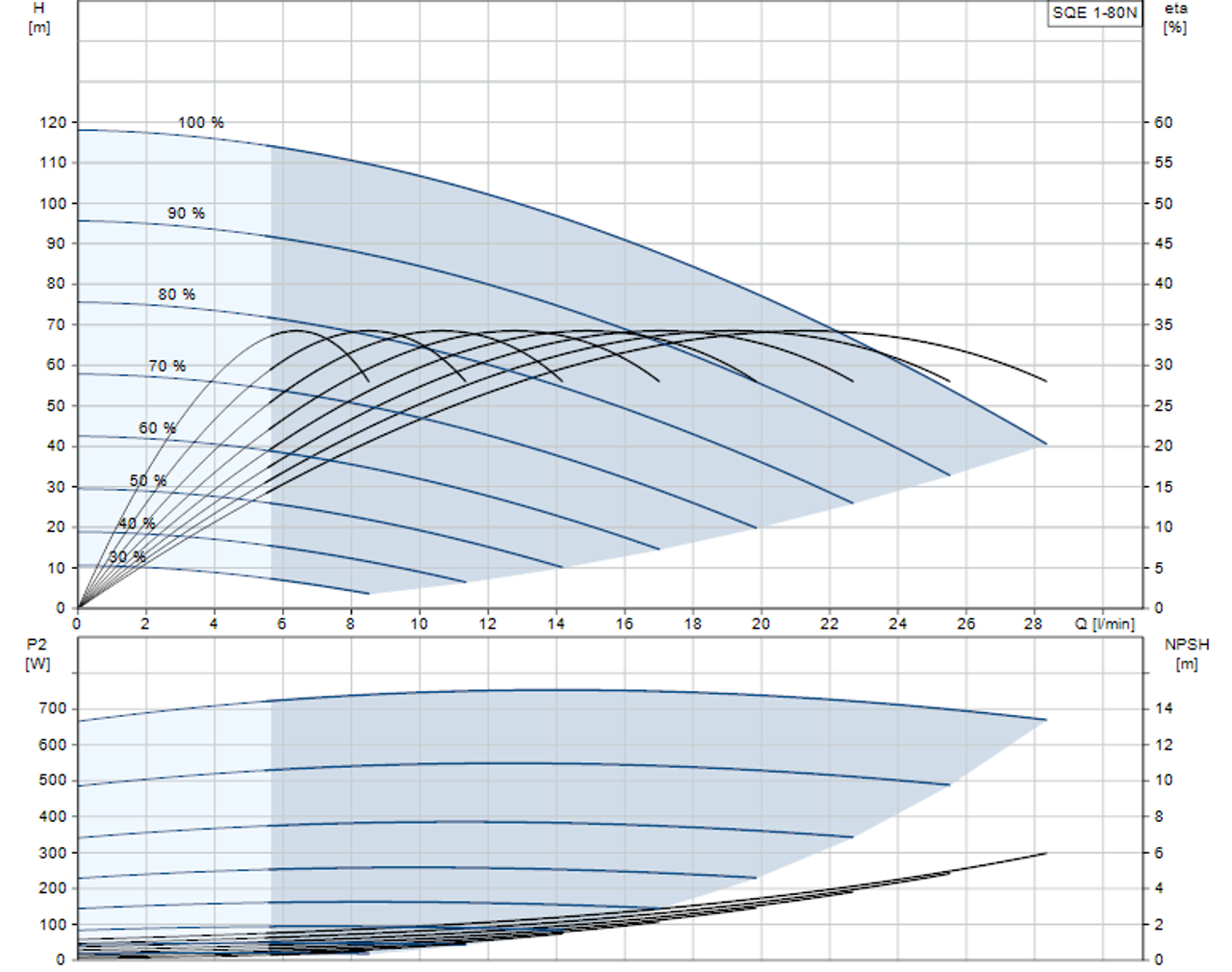This screenshot has height=972, width=1232.
Task: Select the 25 value on the eta axis
Action: [x=1164, y=405]
